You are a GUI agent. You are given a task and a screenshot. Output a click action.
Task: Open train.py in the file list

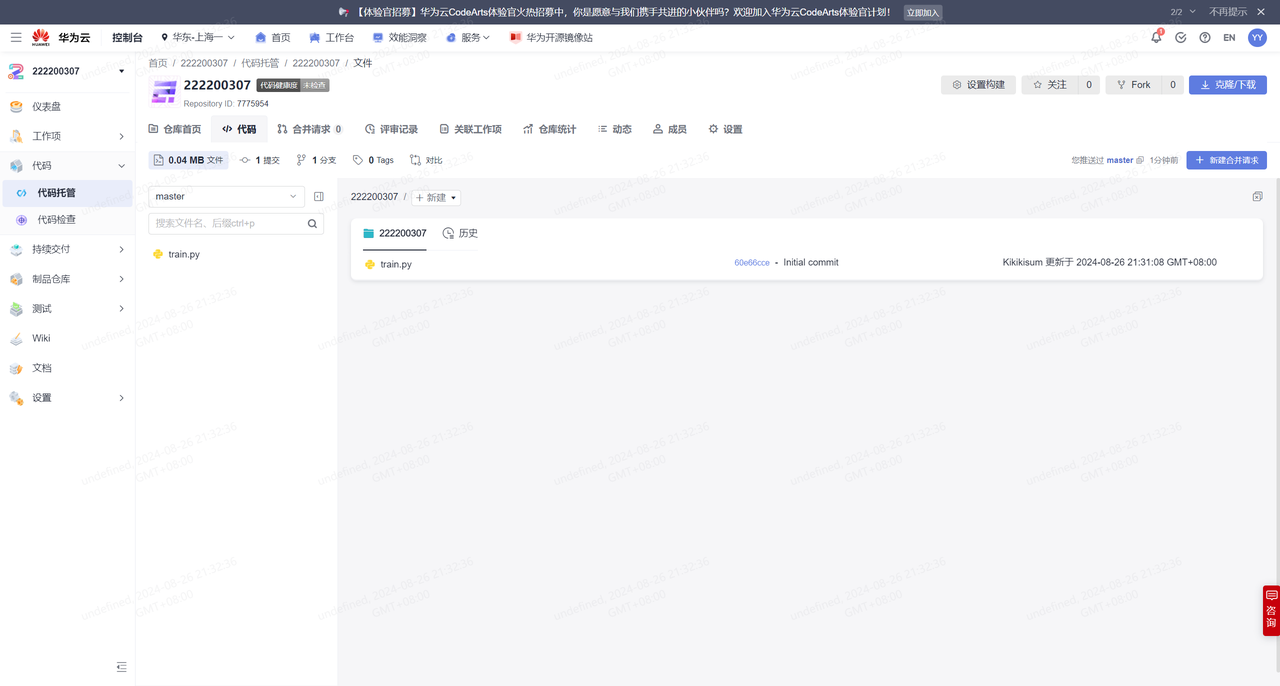coord(396,264)
